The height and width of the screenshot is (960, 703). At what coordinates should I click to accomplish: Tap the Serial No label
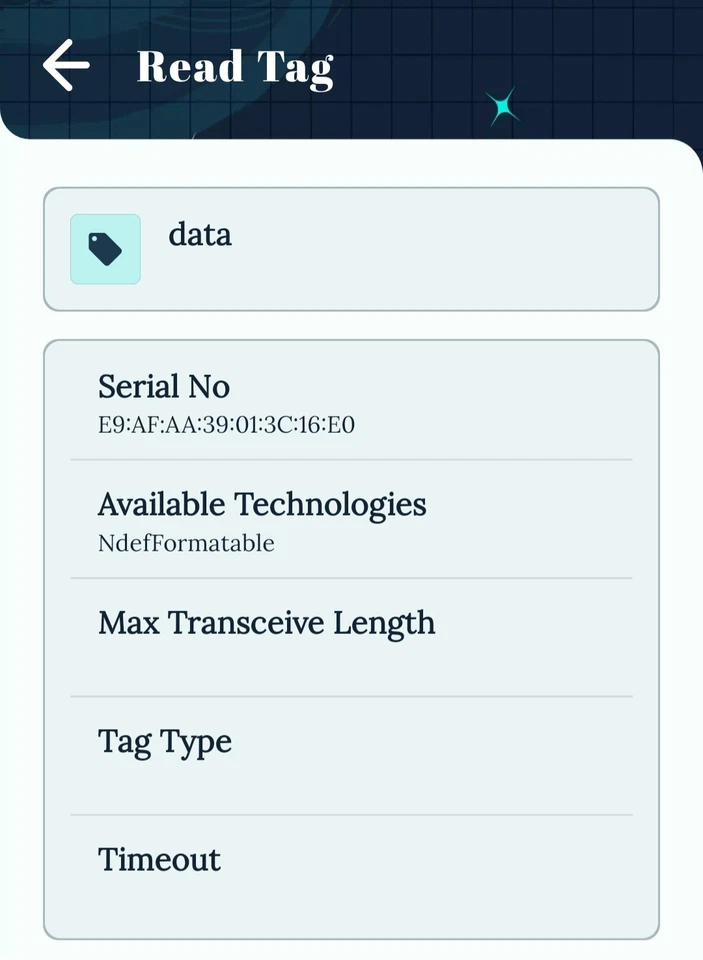[164, 386]
